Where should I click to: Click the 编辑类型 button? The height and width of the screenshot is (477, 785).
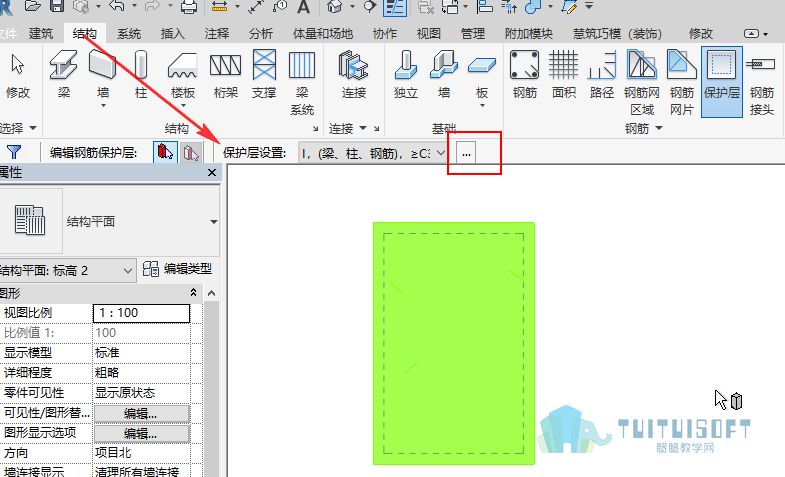[x=178, y=269]
